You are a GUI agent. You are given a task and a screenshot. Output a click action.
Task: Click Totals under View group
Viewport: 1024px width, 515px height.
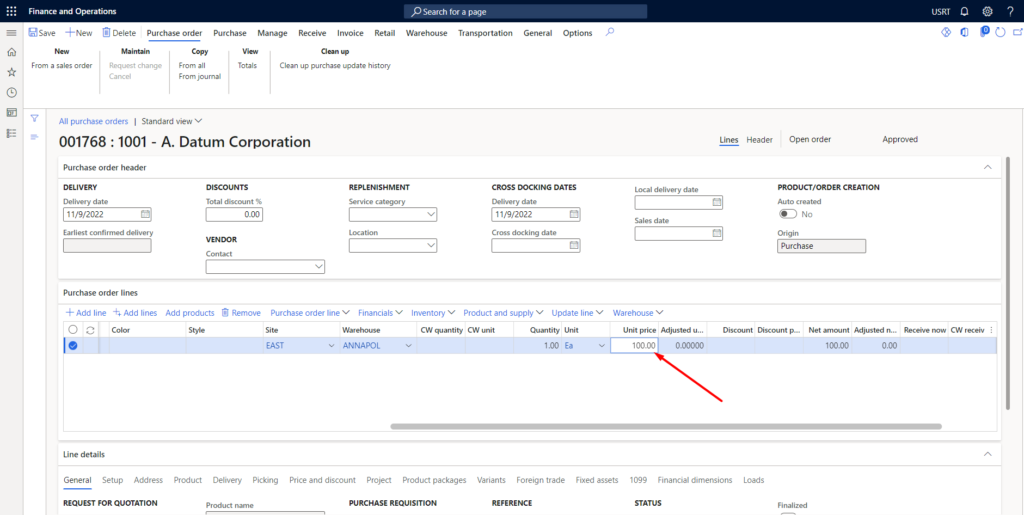point(247,65)
